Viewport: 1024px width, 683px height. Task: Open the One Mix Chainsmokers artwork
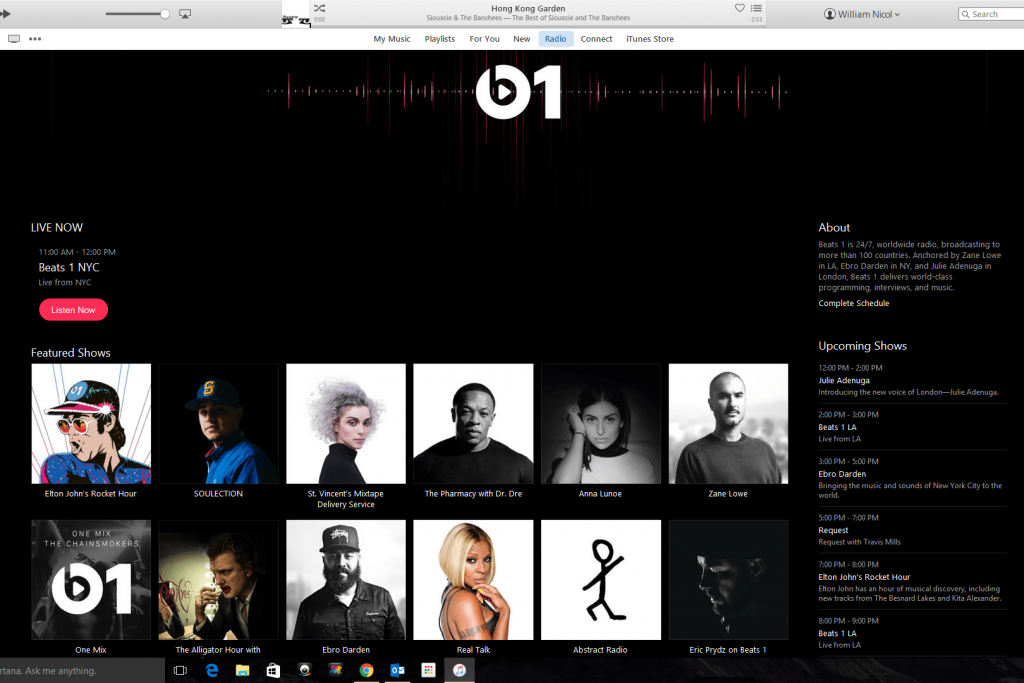[91, 580]
